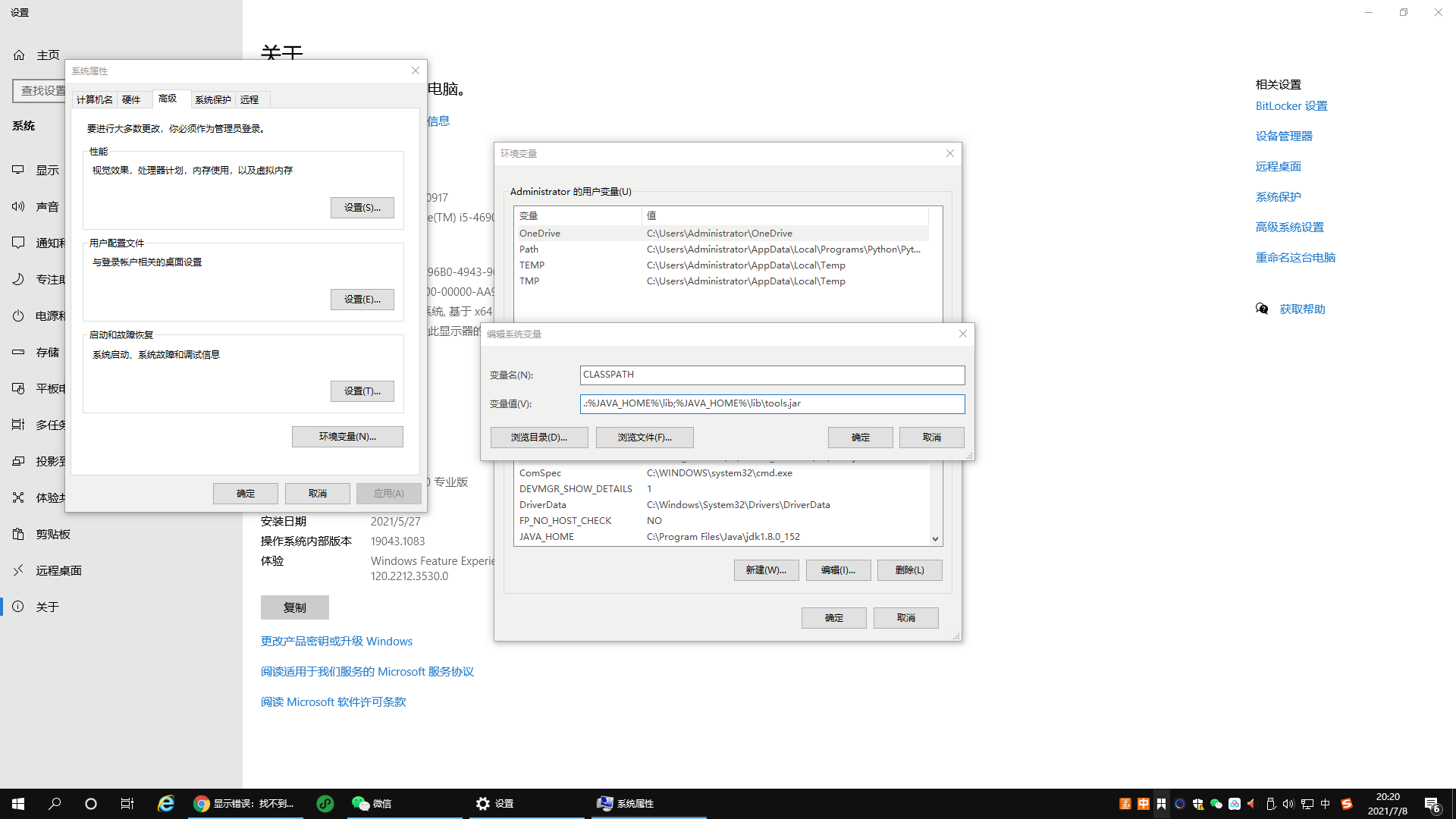Open the BitLocker 设置 link
The height and width of the screenshot is (819, 1456).
[1291, 106]
